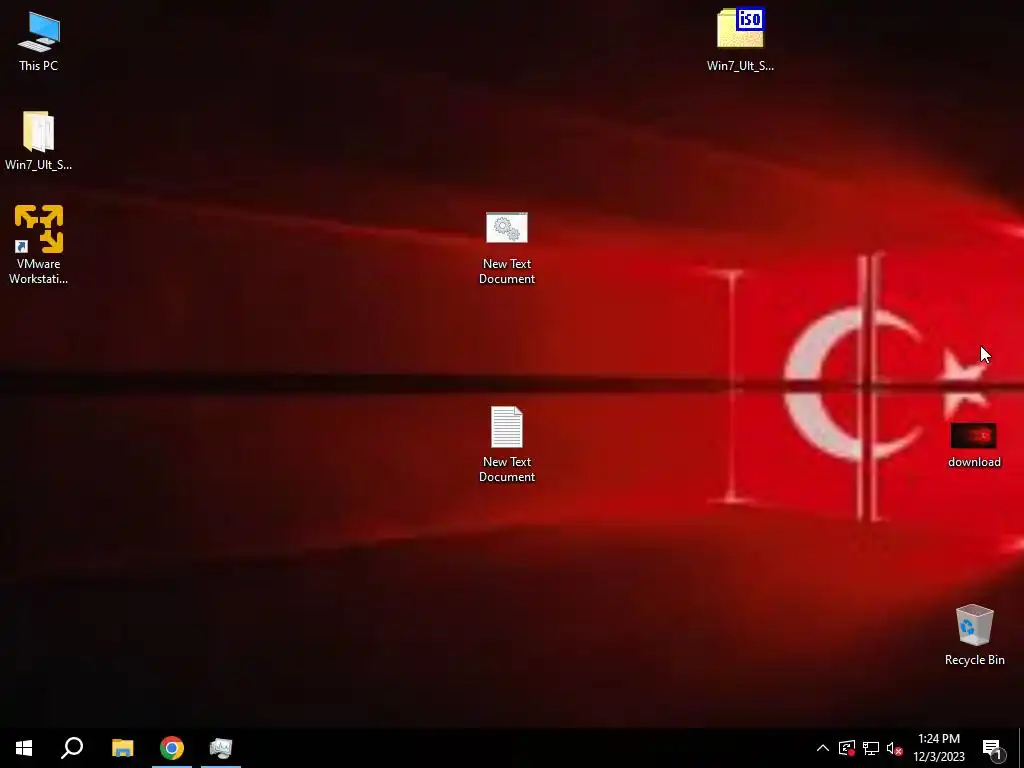Select the This PC desktop icon
Viewport: 1024px width, 768px height.
point(39,42)
